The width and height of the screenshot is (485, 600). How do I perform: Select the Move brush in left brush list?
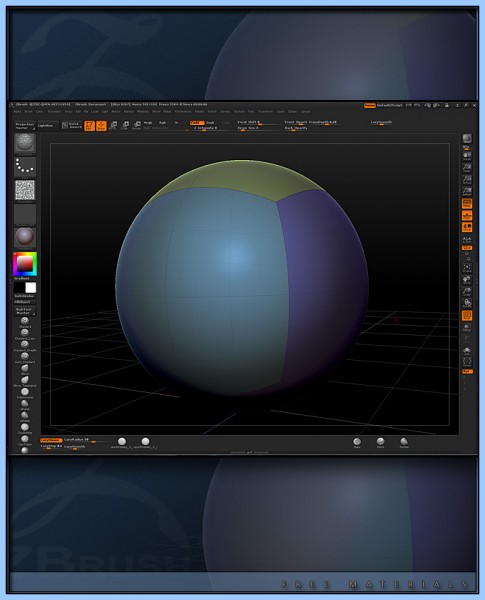tap(25, 368)
